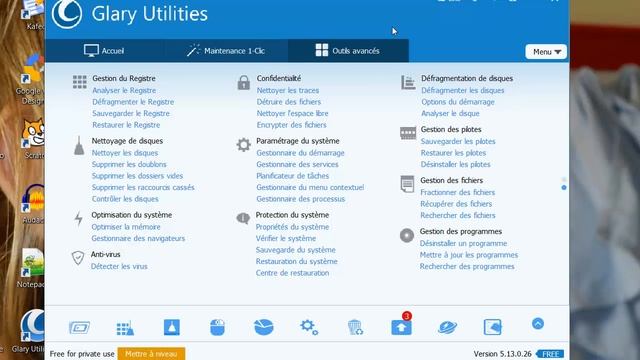
Task: Launch Nettoyer les disques
Action: click(125, 153)
